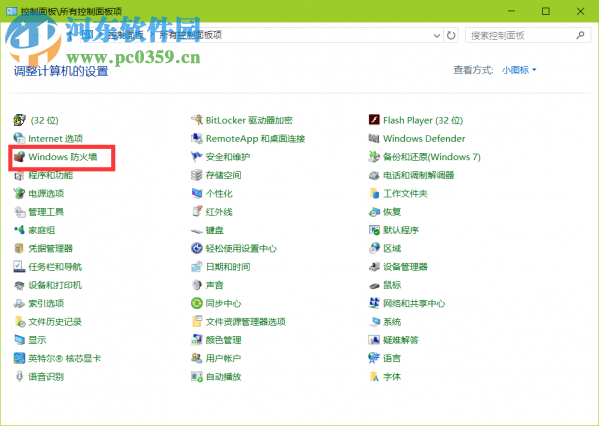599x426 pixels.
Task: Click the Windows 防火墙 icon
Action: (19, 156)
